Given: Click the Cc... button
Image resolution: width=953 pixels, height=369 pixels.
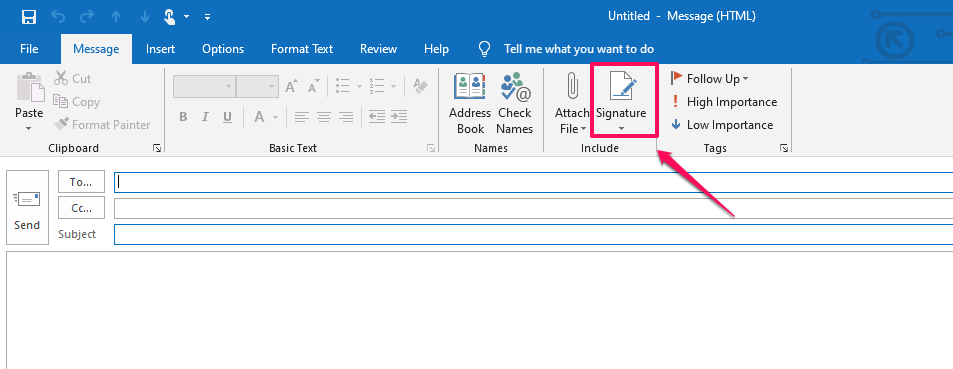Looking at the screenshot, I should click(x=81, y=207).
